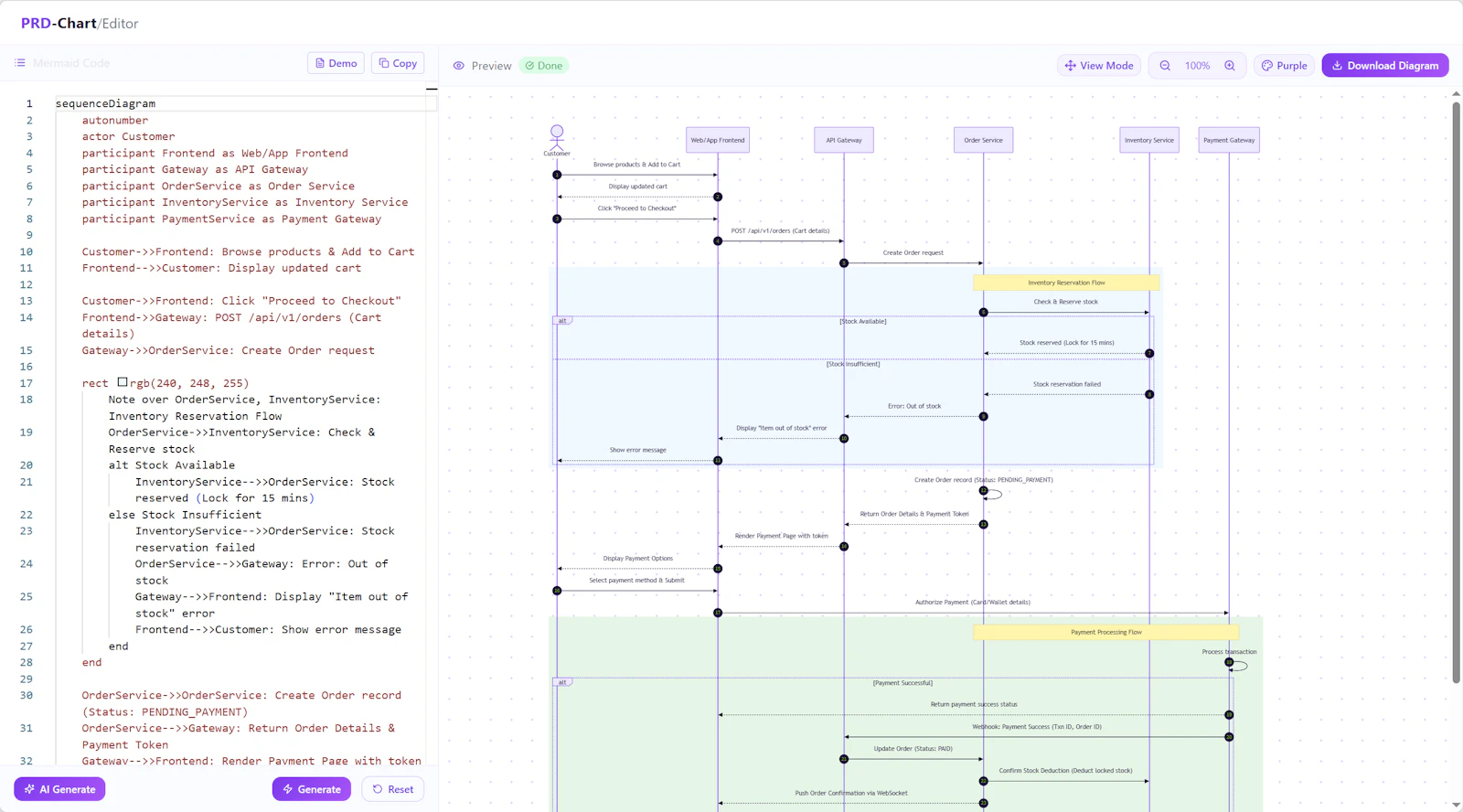Click the "autonumber" line in code
The image size is (1463, 812).
[x=114, y=120]
